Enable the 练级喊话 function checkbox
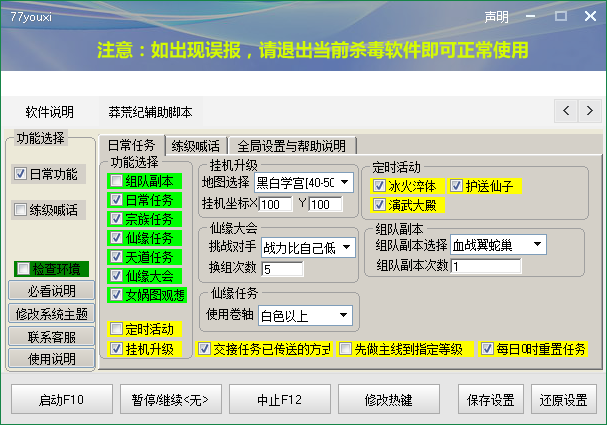607x425 pixels. point(21,210)
